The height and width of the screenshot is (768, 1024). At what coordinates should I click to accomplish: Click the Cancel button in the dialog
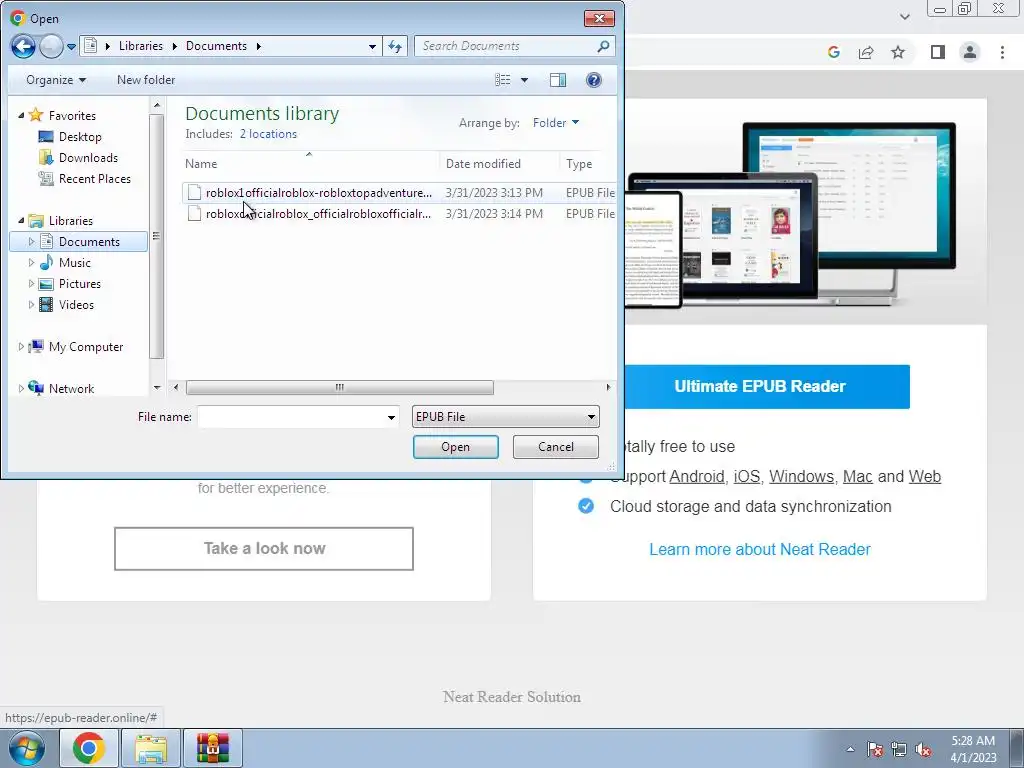556,447
